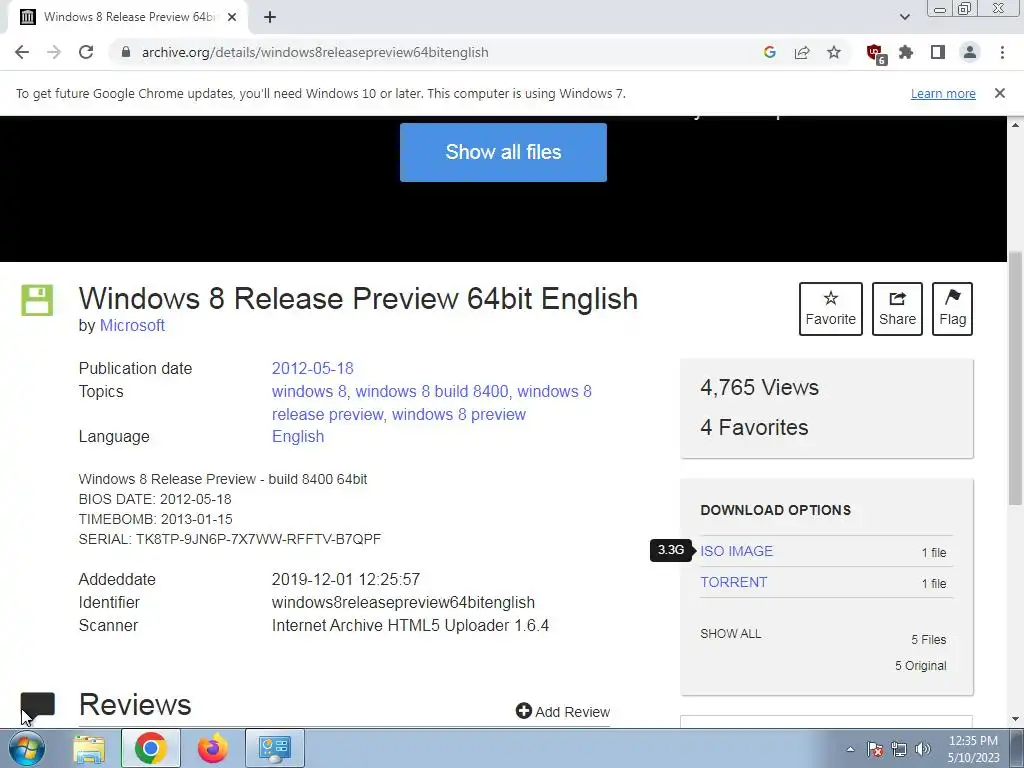Click the address bar URL
This screenshot has width=1024, height=768.
[x=315, y=52]
